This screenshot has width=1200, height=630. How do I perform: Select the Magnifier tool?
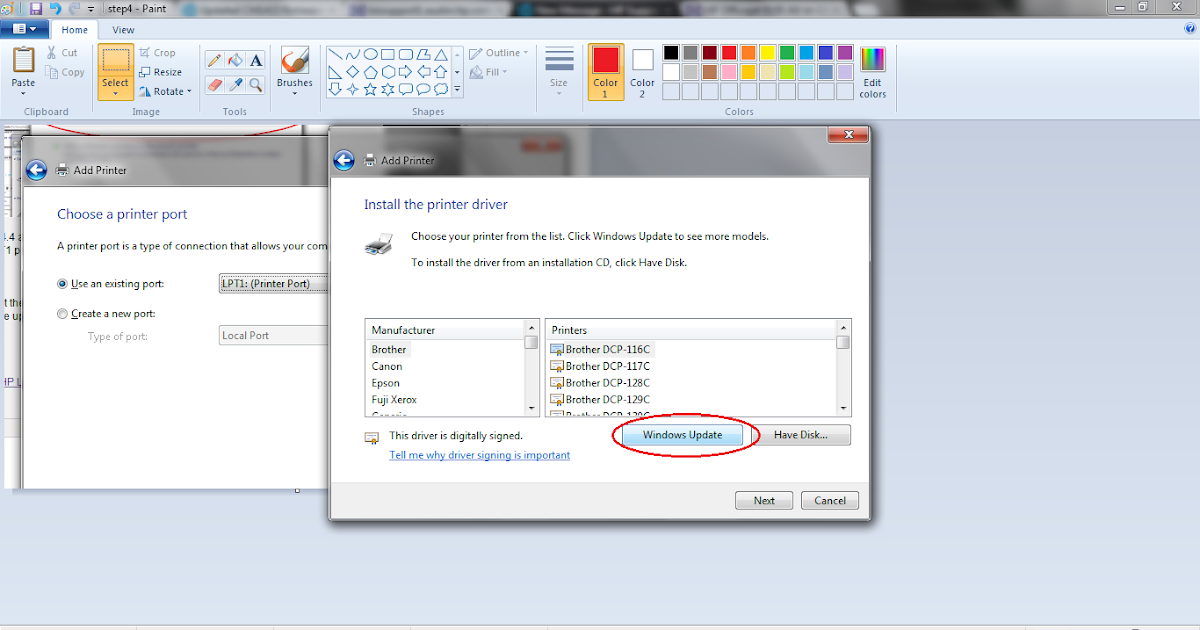coord(256,85)
